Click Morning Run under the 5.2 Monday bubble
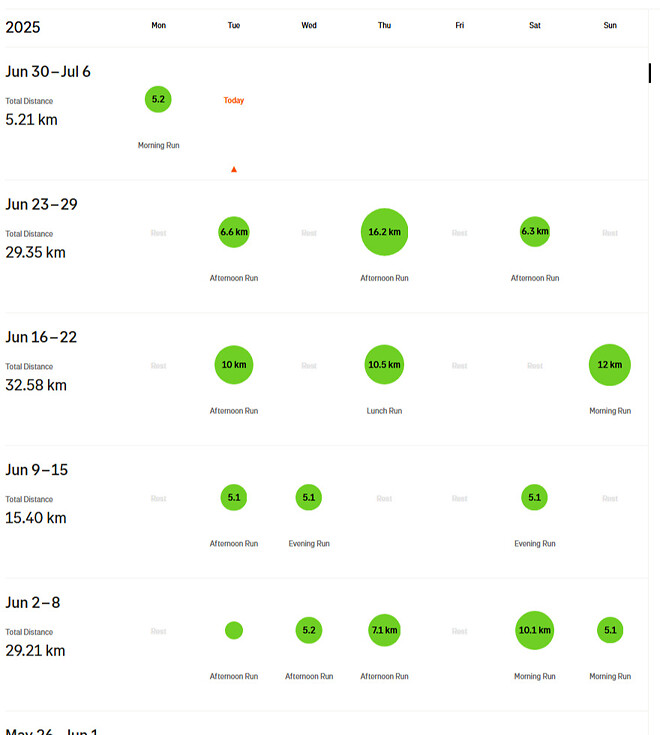660x735 pixels. click(x=158, y=146)
